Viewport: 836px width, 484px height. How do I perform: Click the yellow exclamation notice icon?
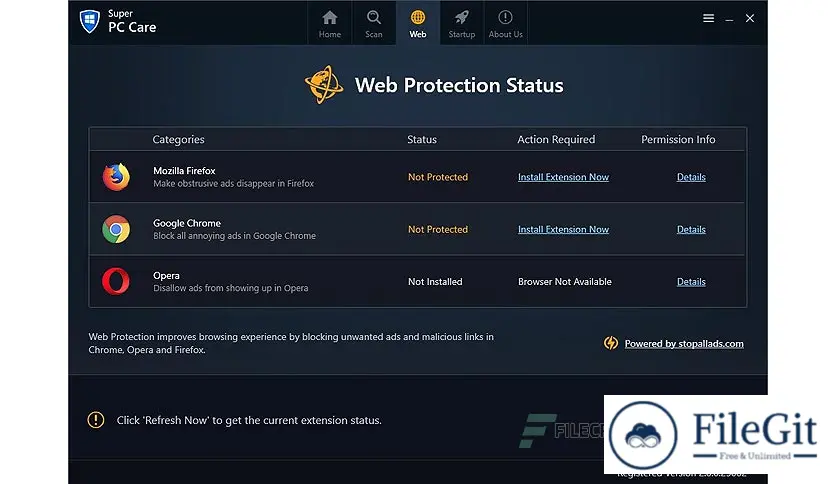(96, 420)
